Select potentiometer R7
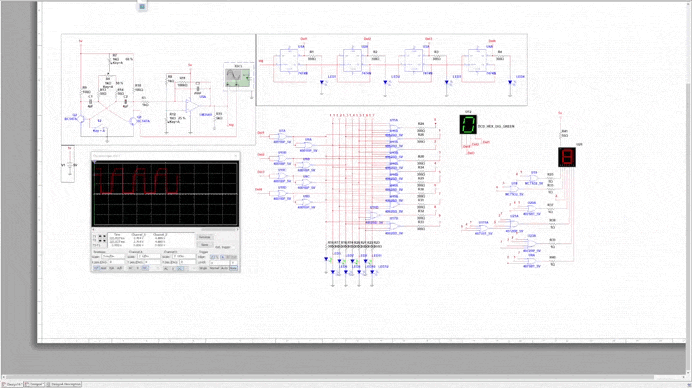Viewport: 692px width, 388px height. [x=110, y=59]
